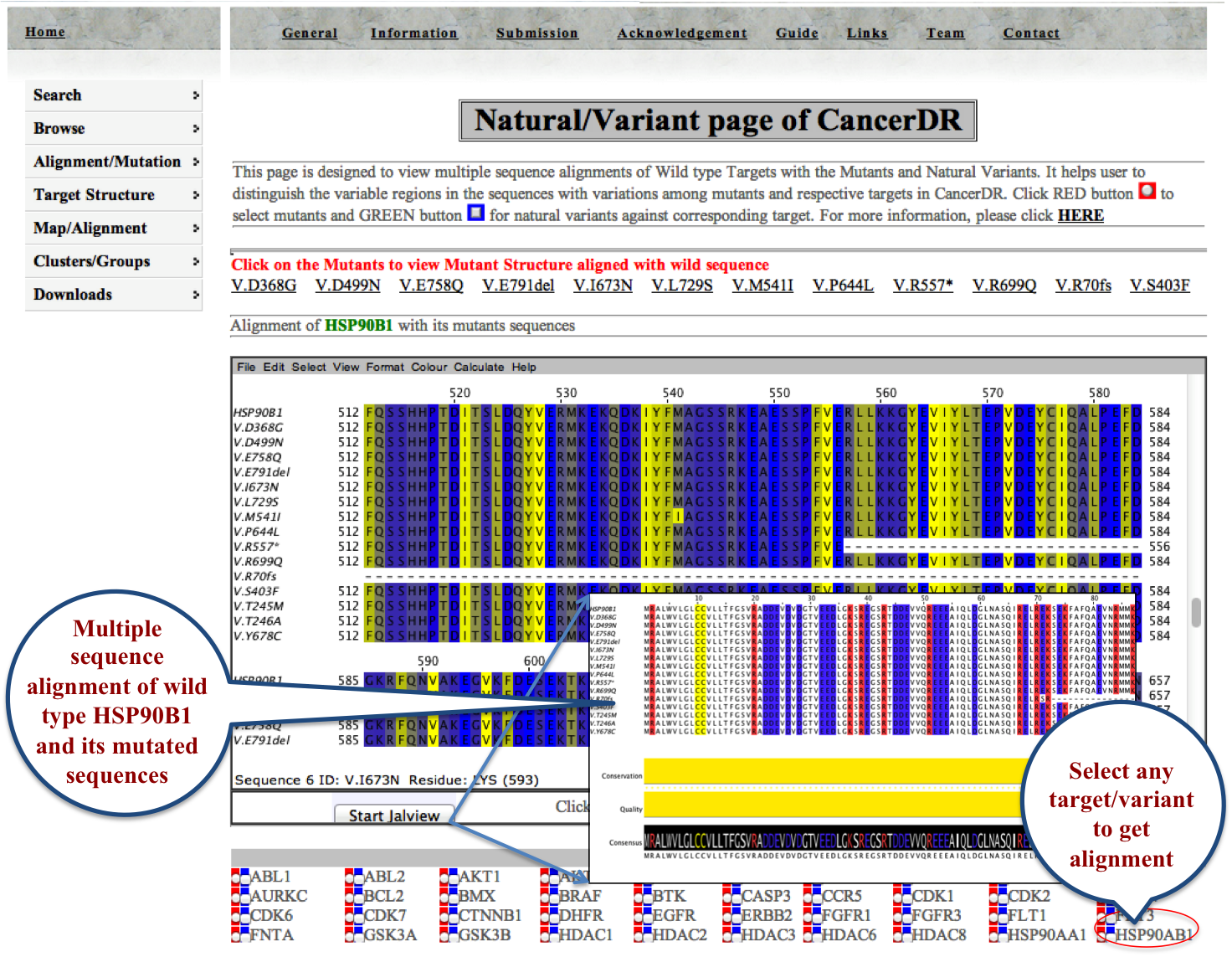The height and width of the screenshot is (957, 1232).
Task: Open the V.M541I mutant structure link
Action: [762, 286]
